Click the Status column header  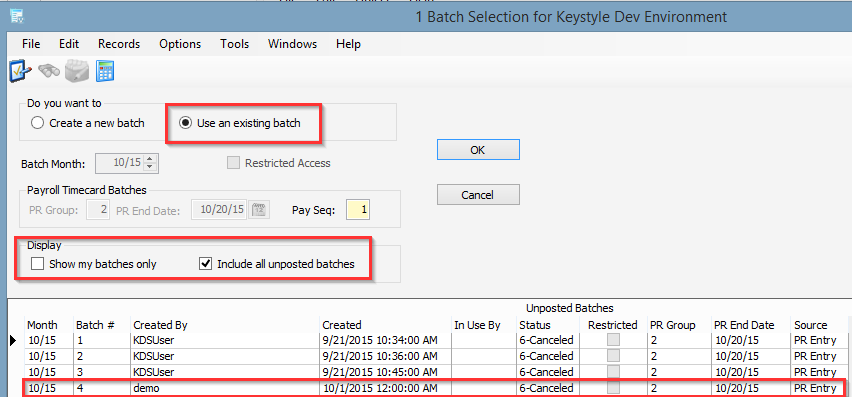tap(535, 325)
